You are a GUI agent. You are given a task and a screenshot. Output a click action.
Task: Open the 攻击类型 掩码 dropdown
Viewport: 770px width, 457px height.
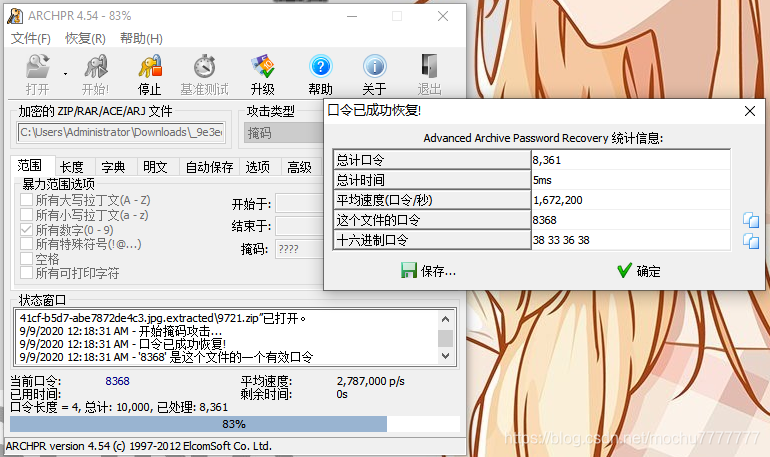tap(284, 133)
